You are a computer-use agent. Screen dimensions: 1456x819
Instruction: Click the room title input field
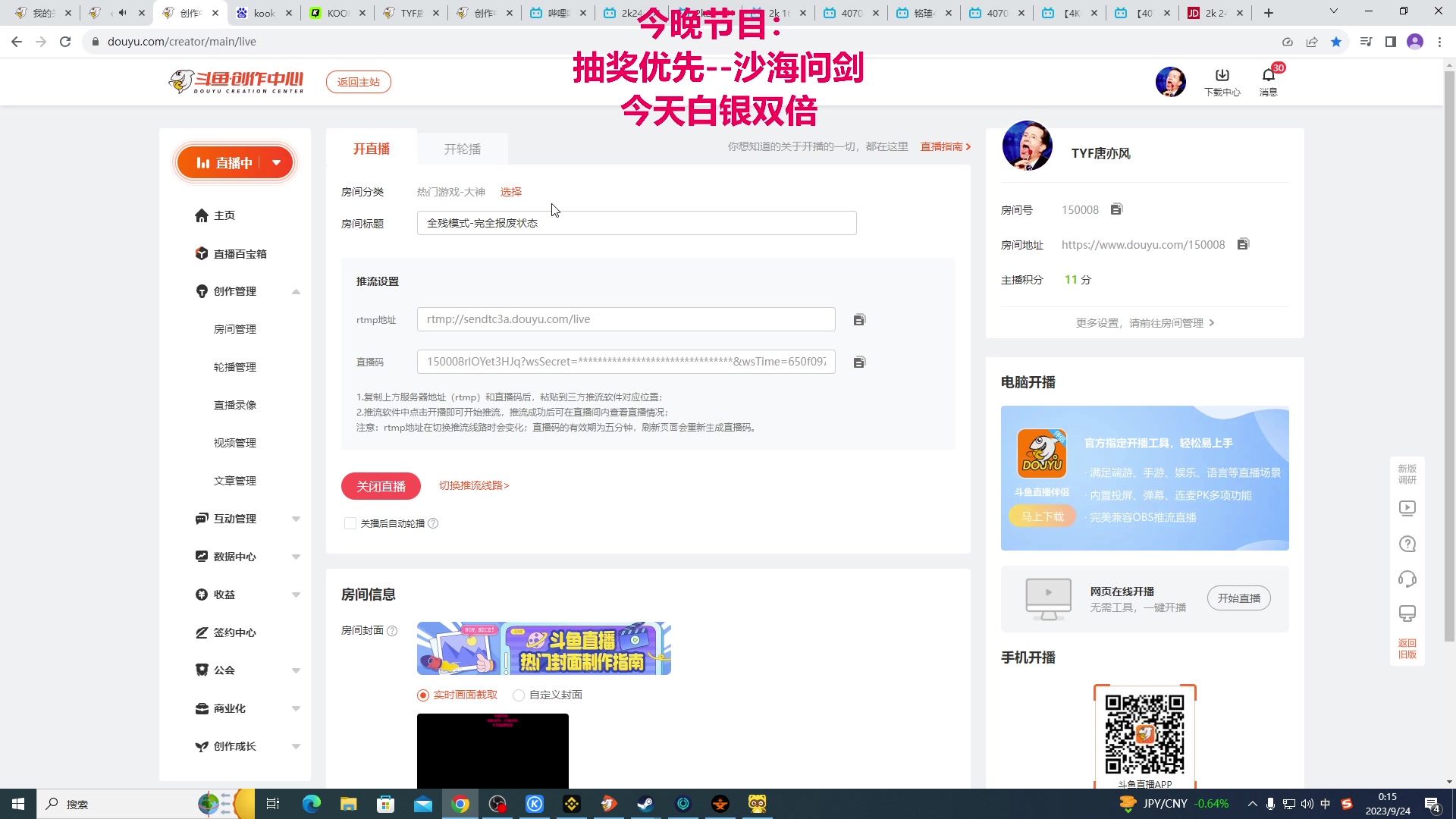coord(636,223)
